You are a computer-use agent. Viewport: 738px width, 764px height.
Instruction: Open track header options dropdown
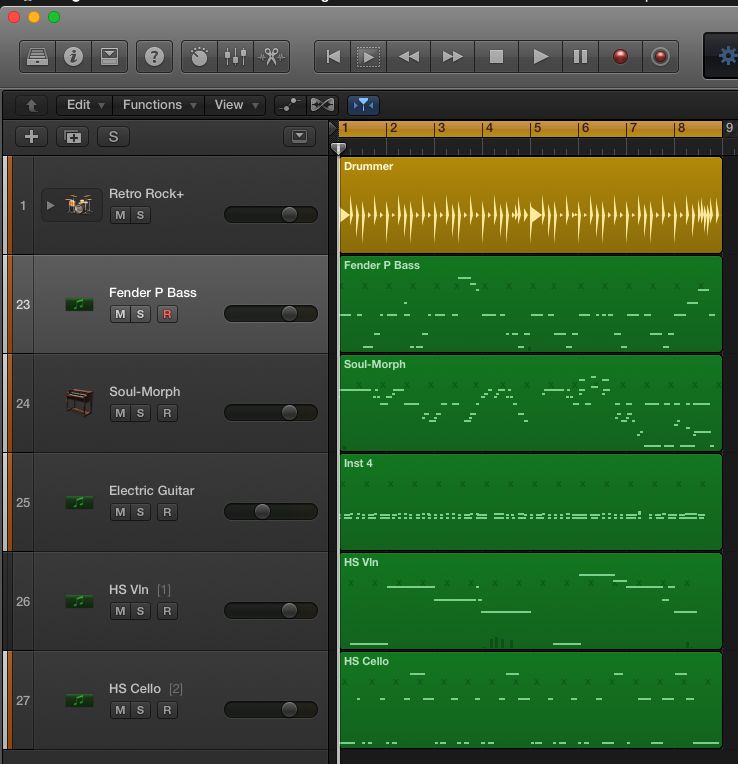click(299, 136)
